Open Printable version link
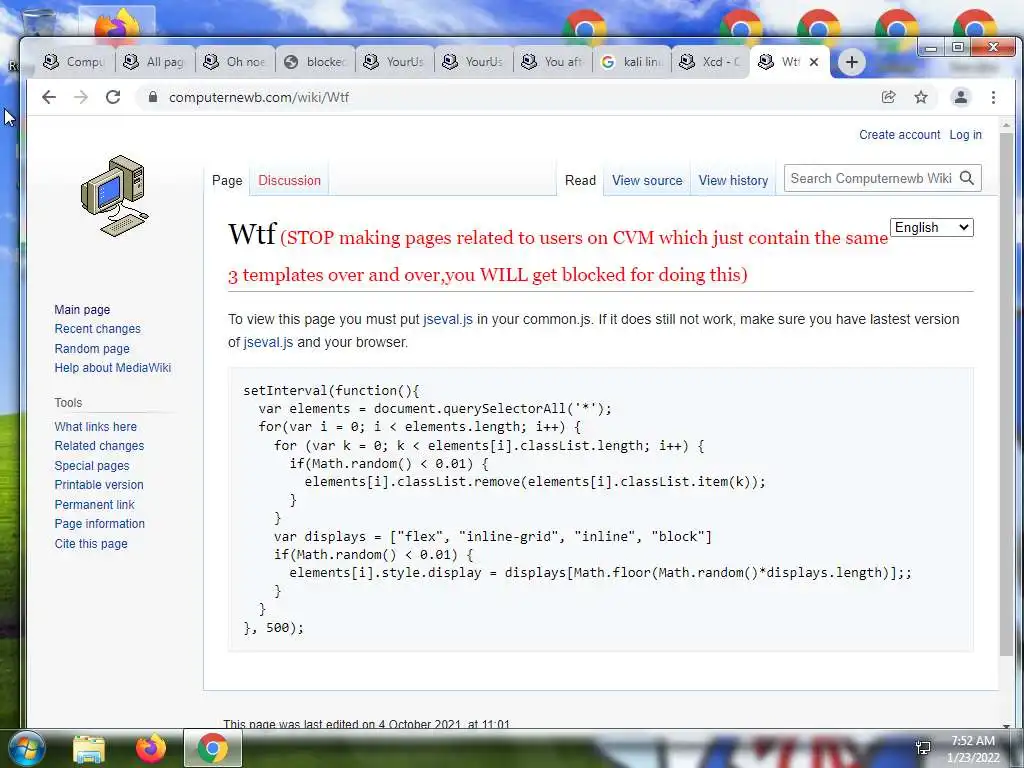 coord(99,485)
